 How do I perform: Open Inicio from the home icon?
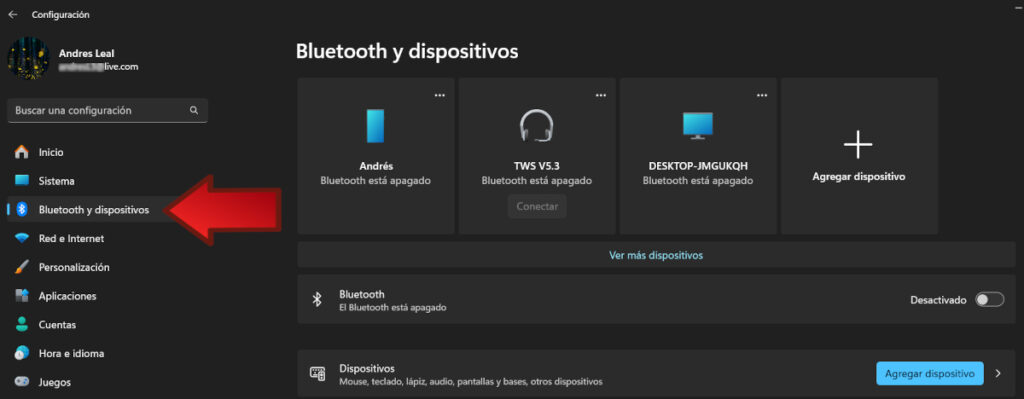point(22,152)
